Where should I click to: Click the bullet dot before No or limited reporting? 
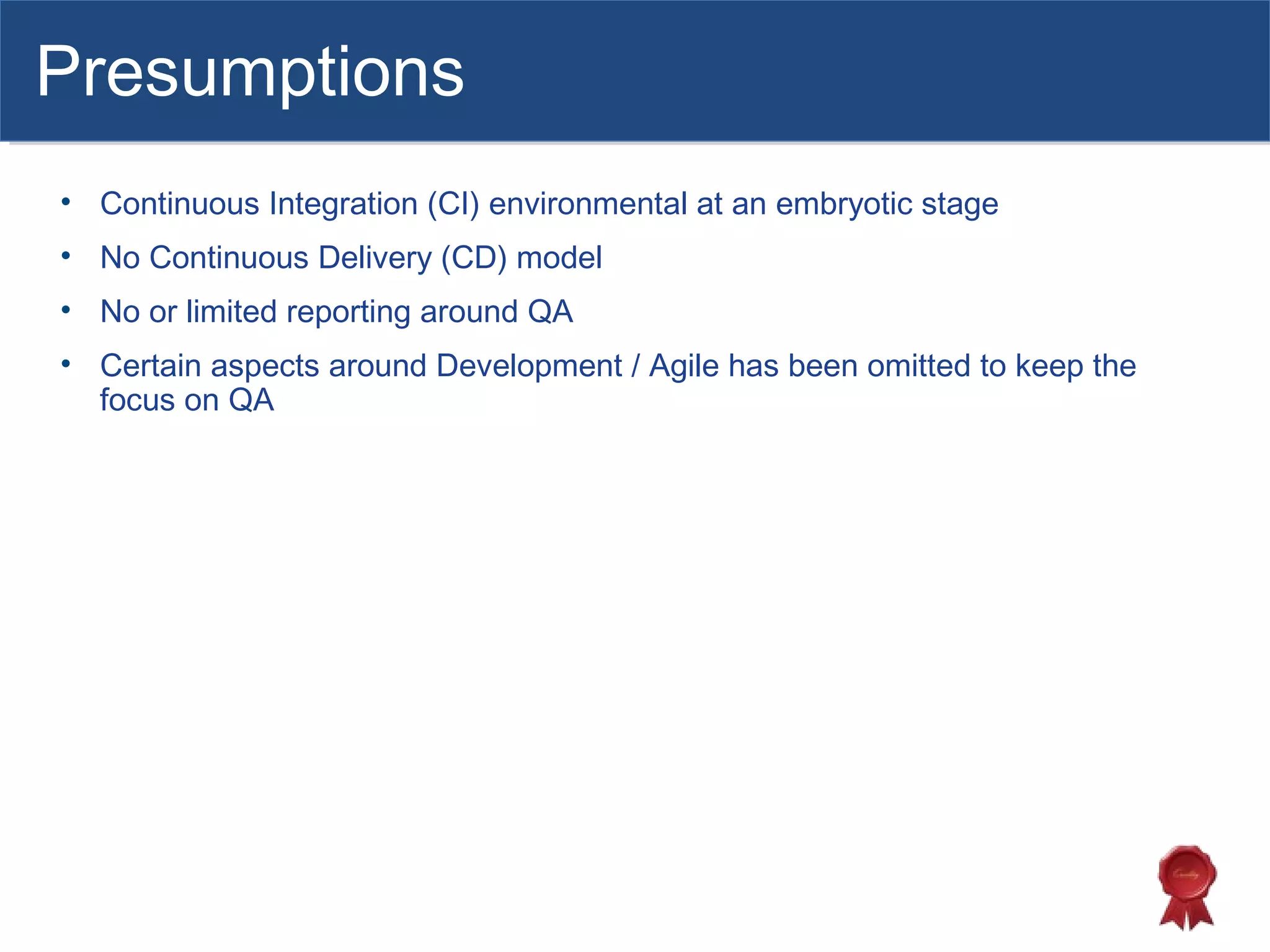tap(66, 309)
